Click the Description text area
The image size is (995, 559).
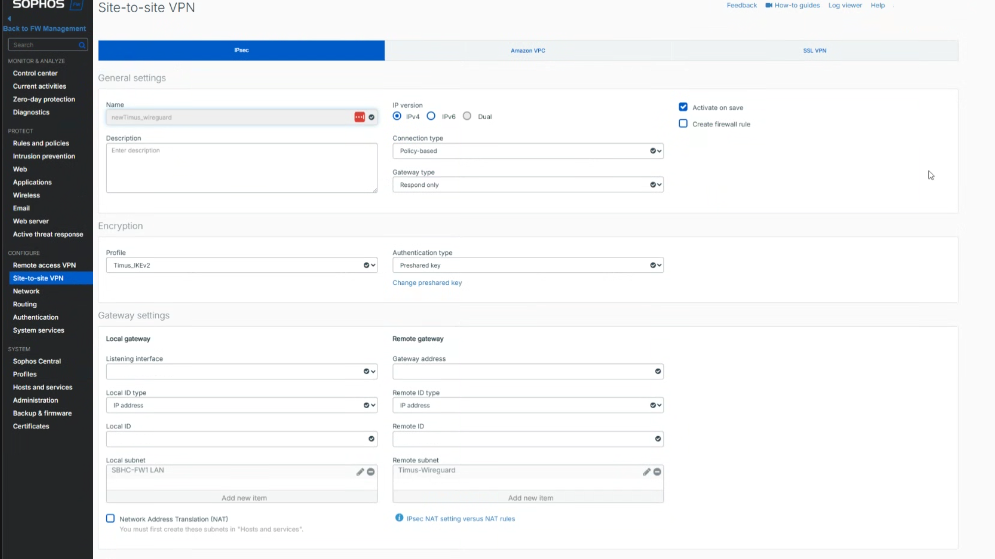click(x=242, y=168)
